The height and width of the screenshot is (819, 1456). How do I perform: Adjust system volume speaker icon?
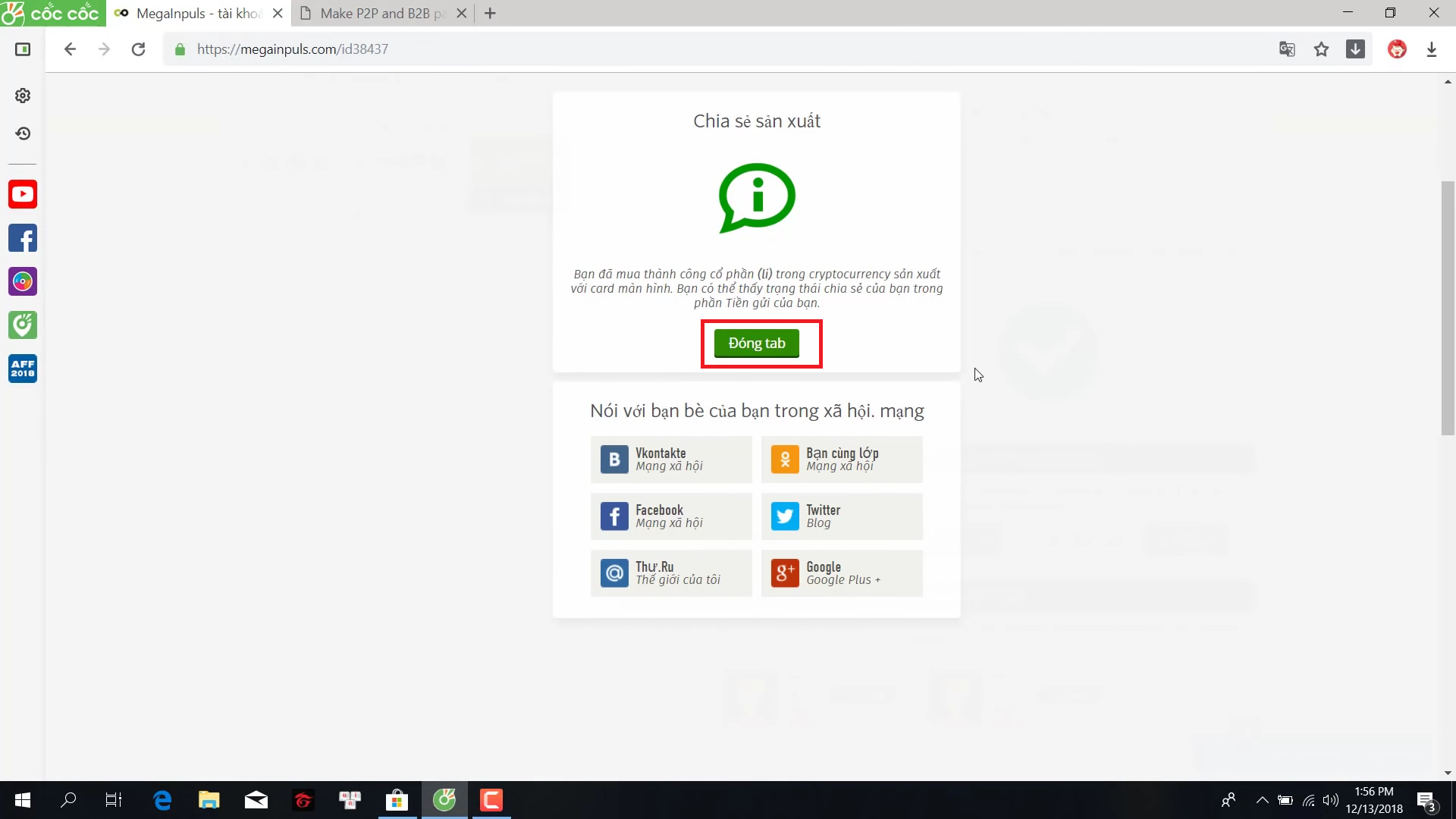pos(1330,800)
